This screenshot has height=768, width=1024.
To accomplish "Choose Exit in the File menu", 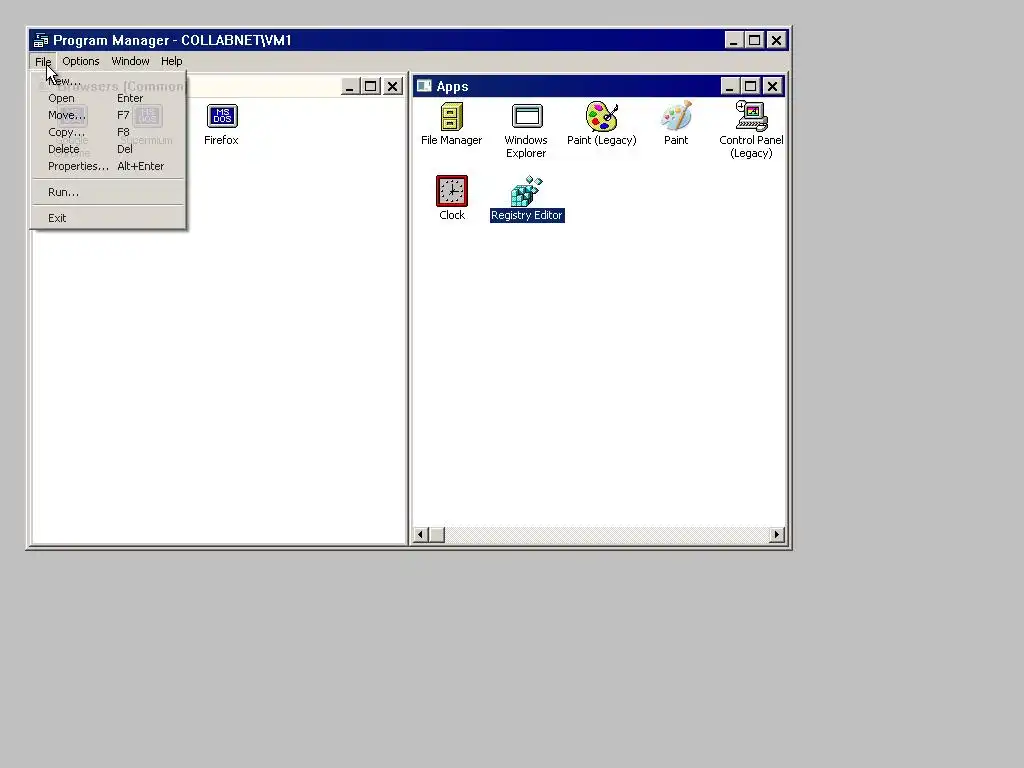I will pos(108,218).
